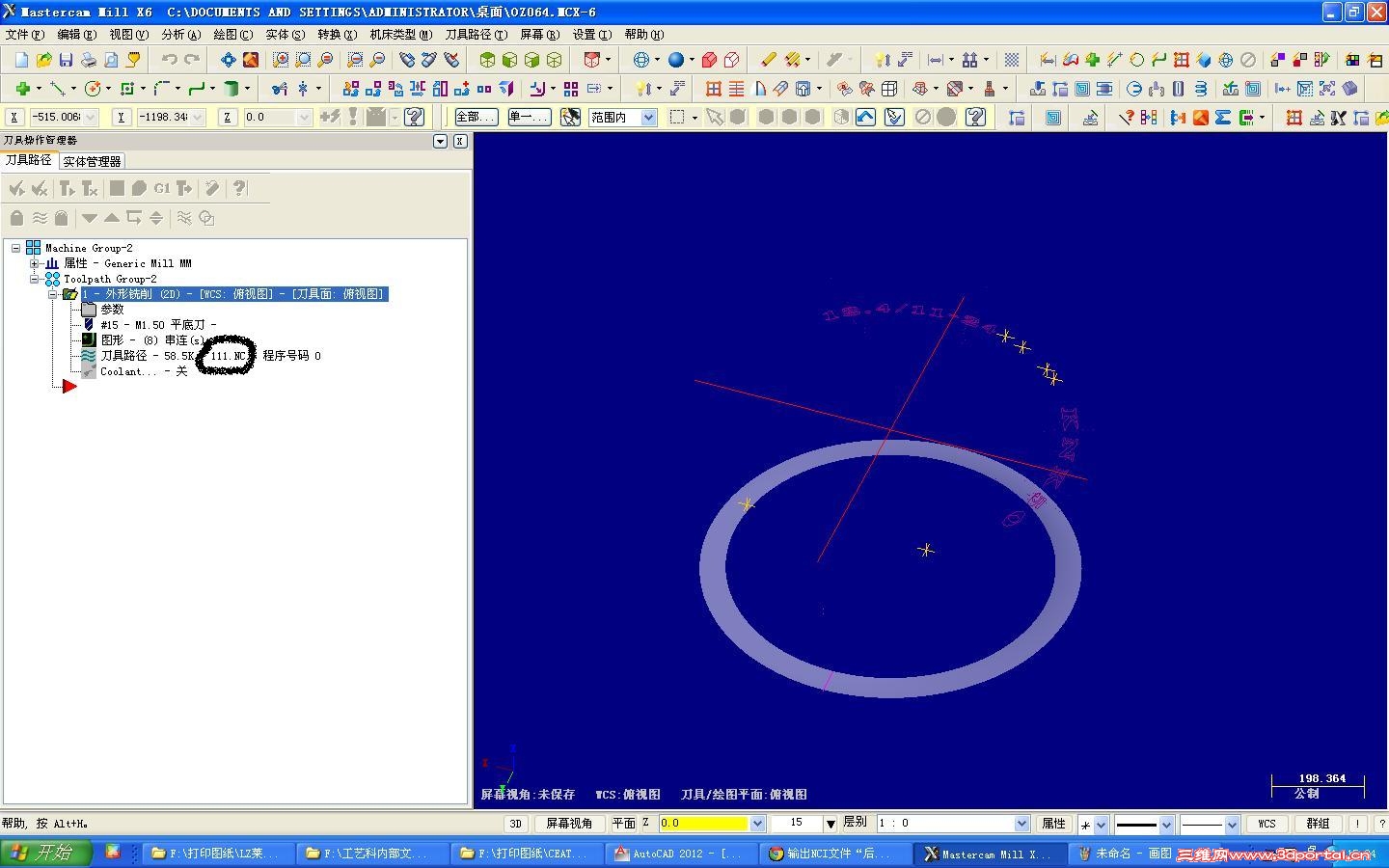Collapse the Machine Group-2 tree node
Viewport: 1389px width, 868px height.
pos(16,248)
